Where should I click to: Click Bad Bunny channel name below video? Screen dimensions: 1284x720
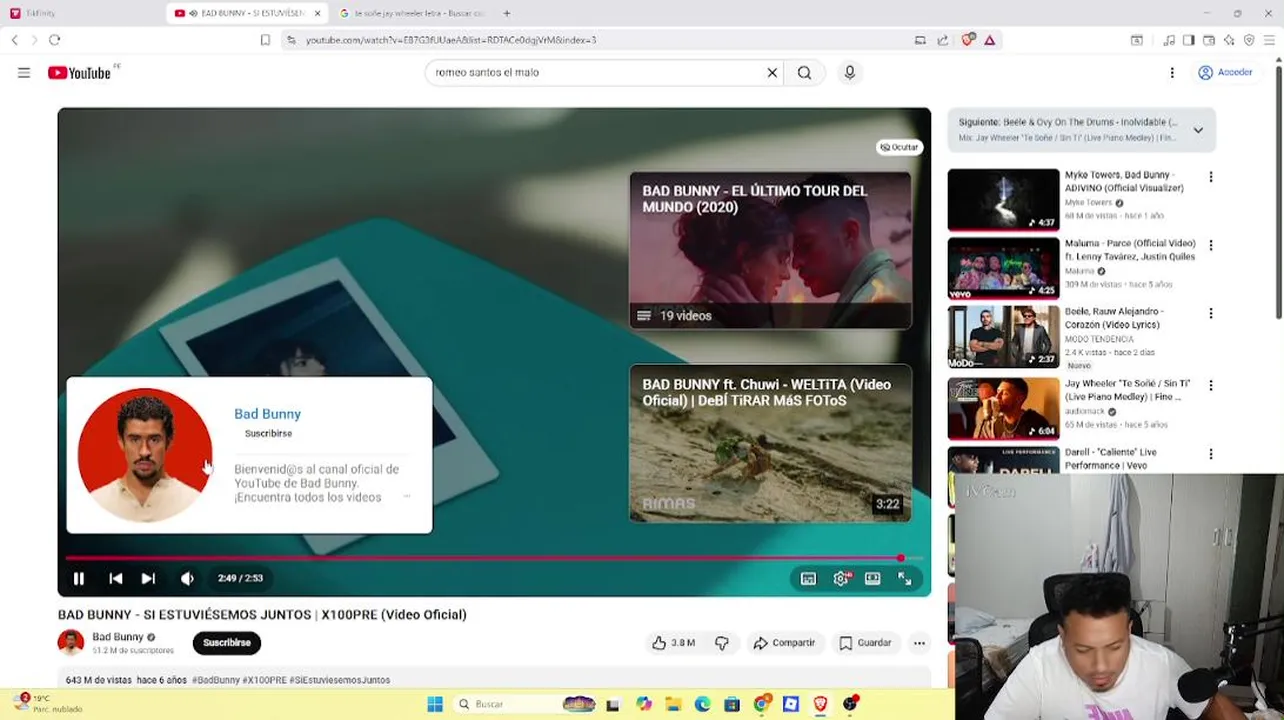118,637
